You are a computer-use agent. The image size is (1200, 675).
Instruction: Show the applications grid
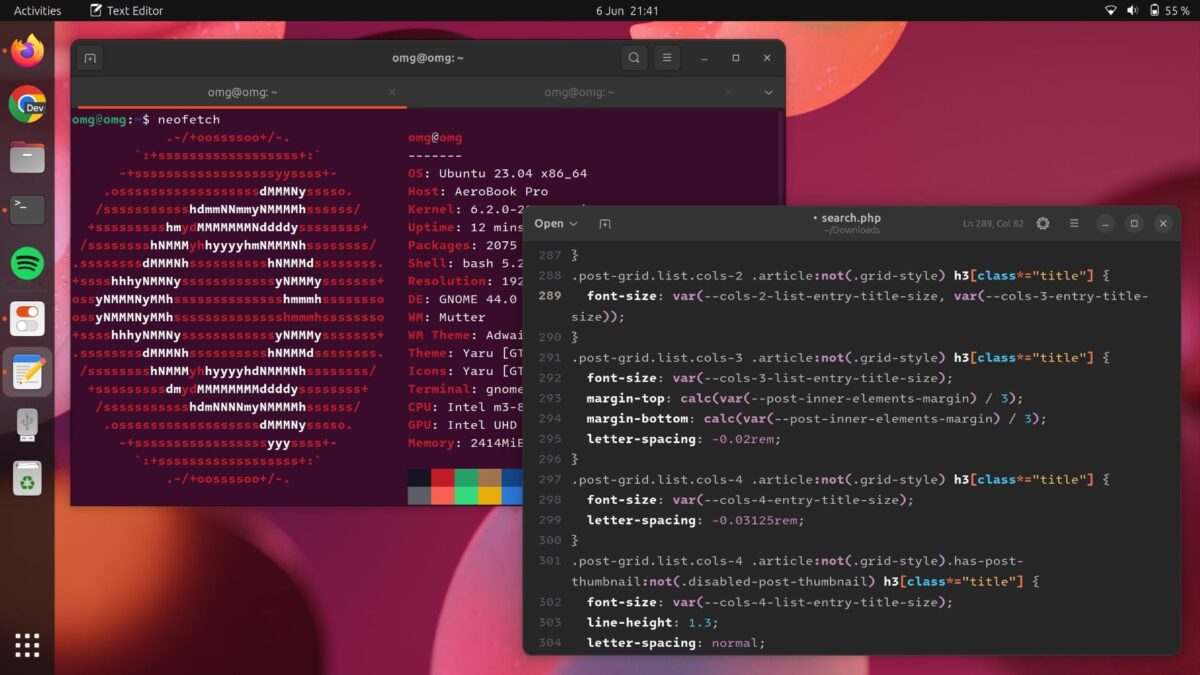(28, 645)
